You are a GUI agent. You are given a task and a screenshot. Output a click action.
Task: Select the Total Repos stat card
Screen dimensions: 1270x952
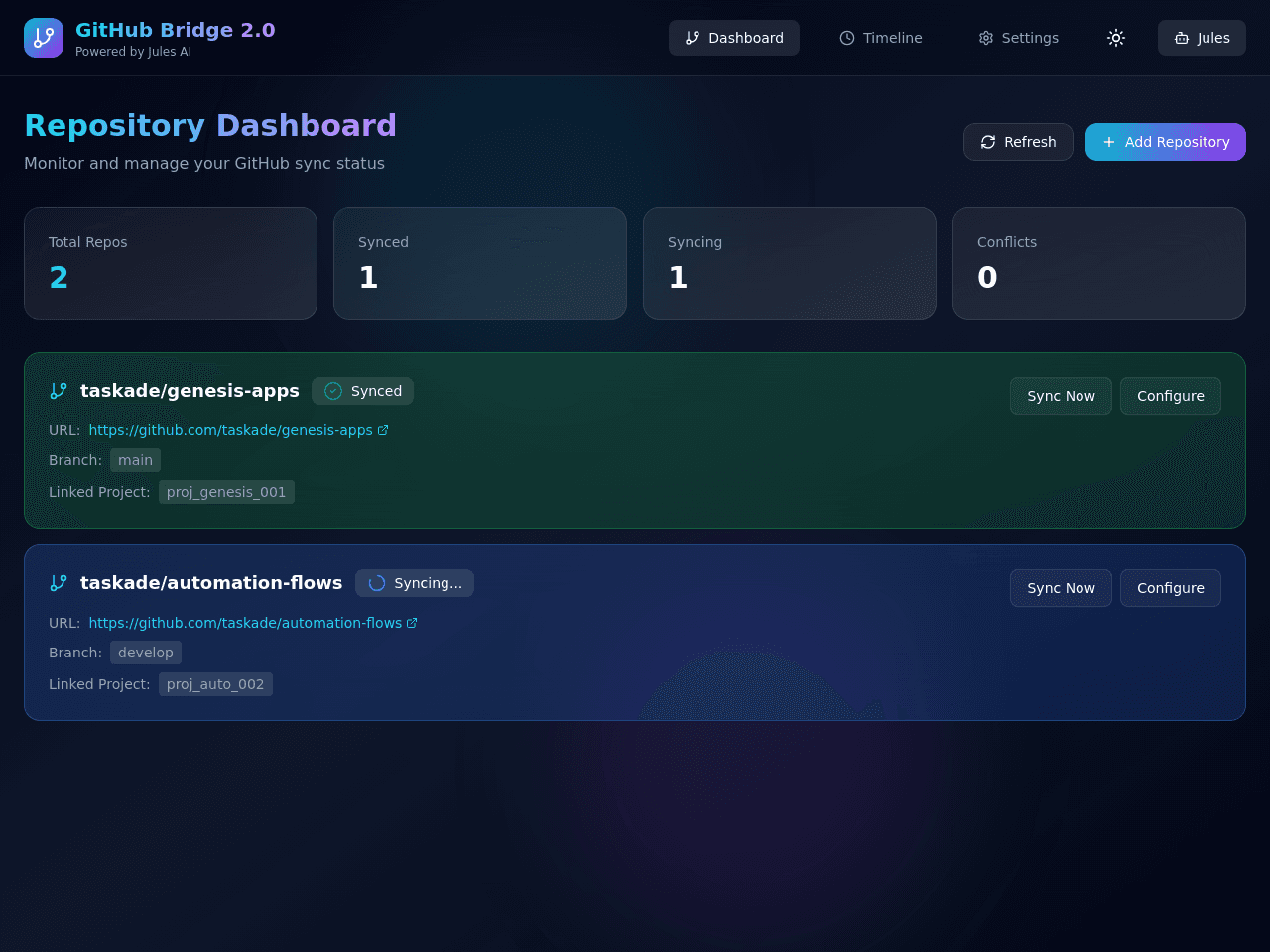[171, 264]
